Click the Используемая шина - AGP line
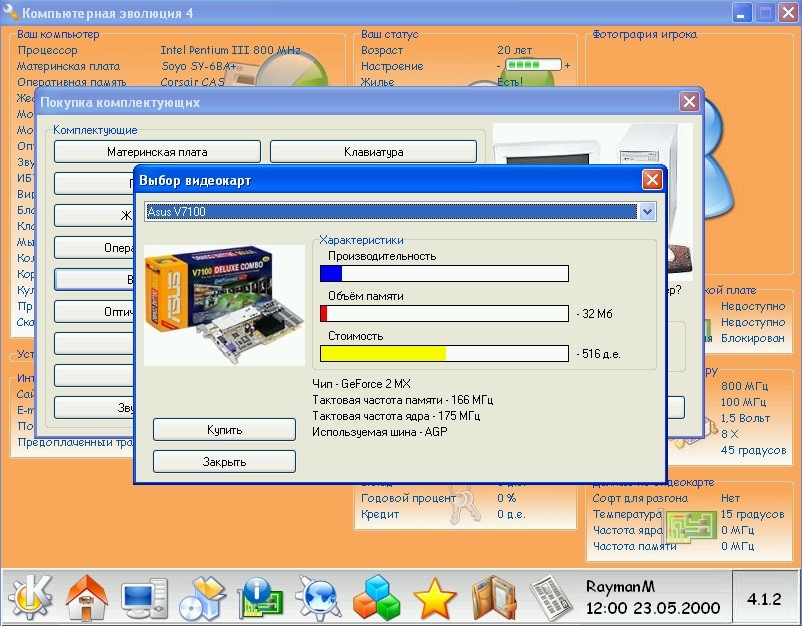The width and height of the screenshot is (802, 626). pos(380,432)
